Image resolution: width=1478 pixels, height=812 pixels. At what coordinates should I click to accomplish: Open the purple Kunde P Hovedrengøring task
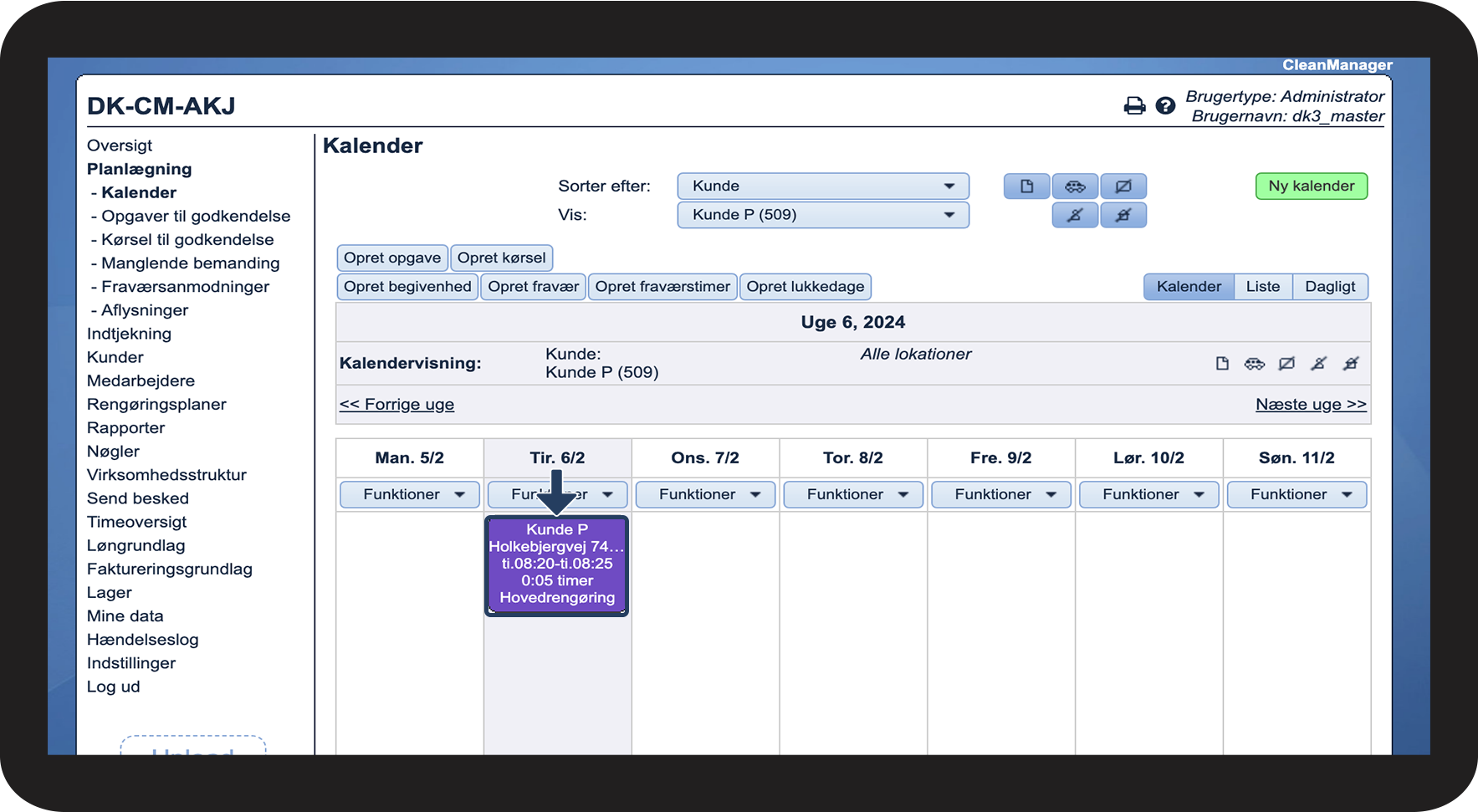coord(557,565)
